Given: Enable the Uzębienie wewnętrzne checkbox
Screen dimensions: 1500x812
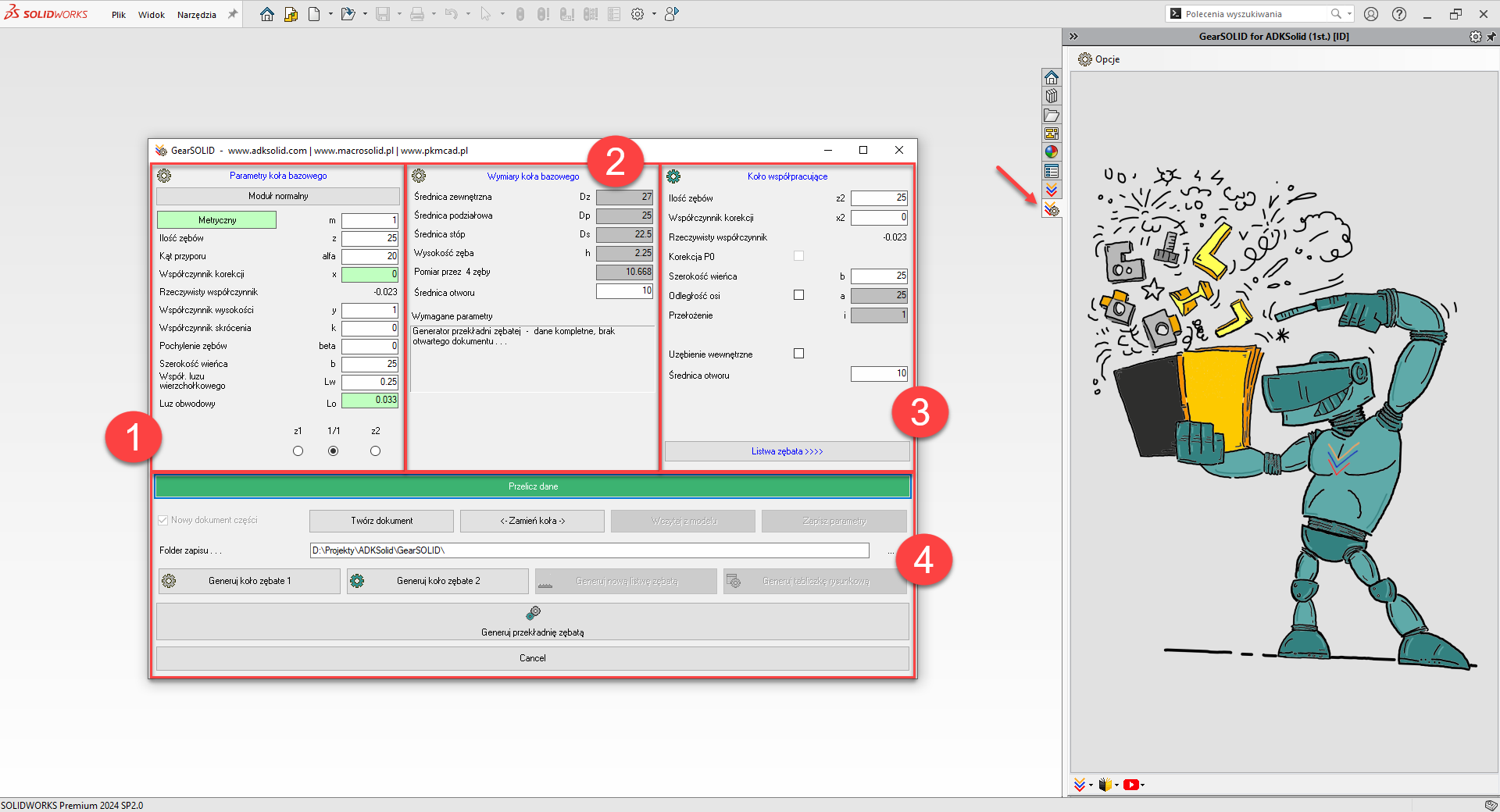Looking at the screenshot, I should [798, 354].
